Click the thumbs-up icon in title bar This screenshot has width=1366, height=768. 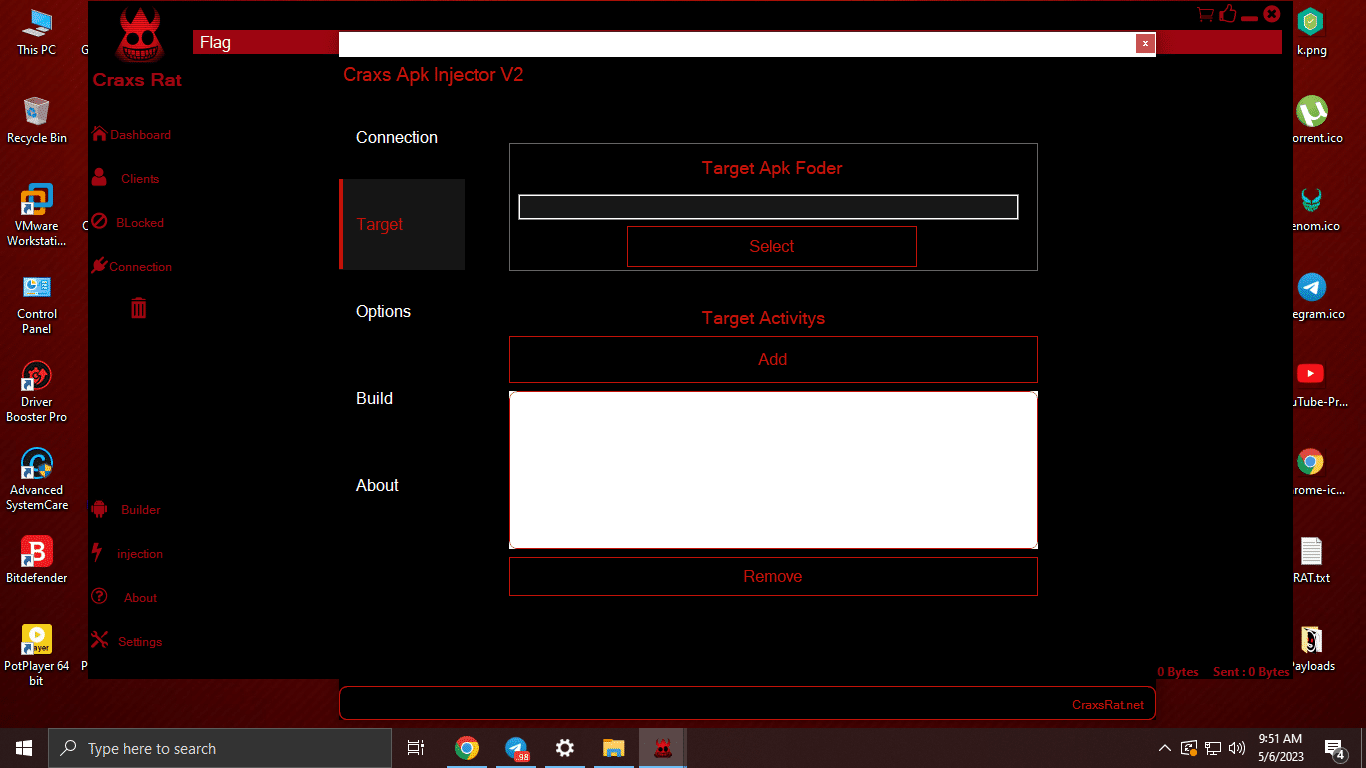1228,14
